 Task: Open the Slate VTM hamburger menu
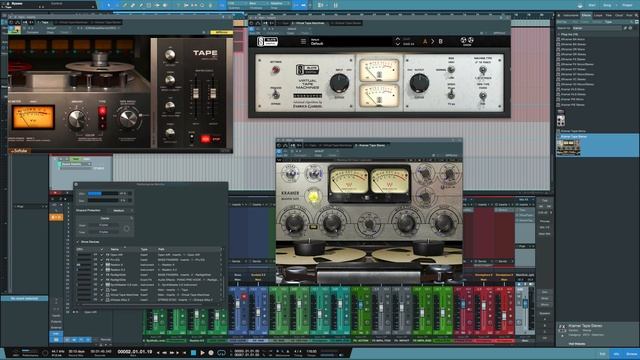pos(303,41)
